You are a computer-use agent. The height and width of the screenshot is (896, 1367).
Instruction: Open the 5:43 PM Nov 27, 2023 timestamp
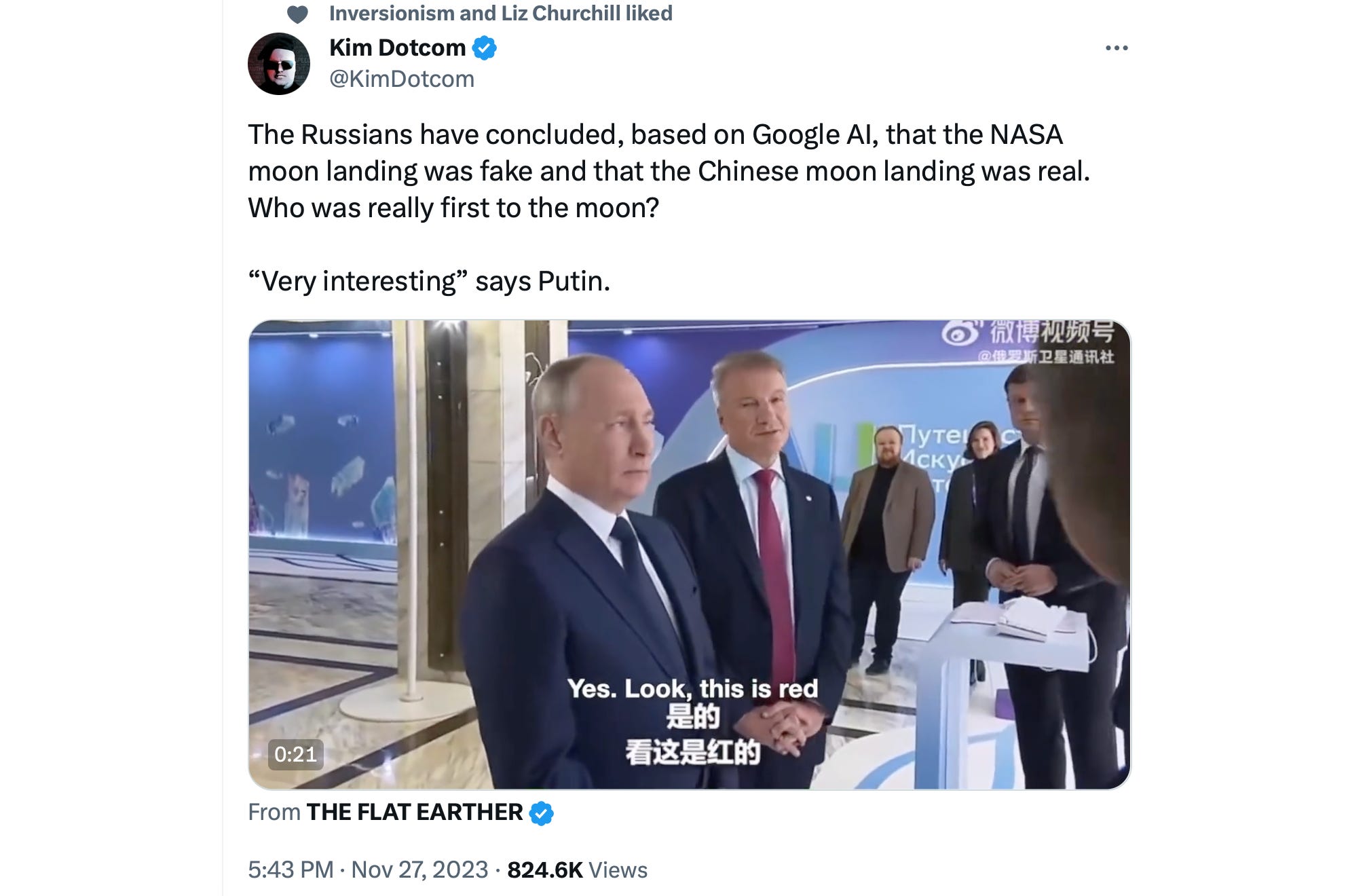click(368, 870)
